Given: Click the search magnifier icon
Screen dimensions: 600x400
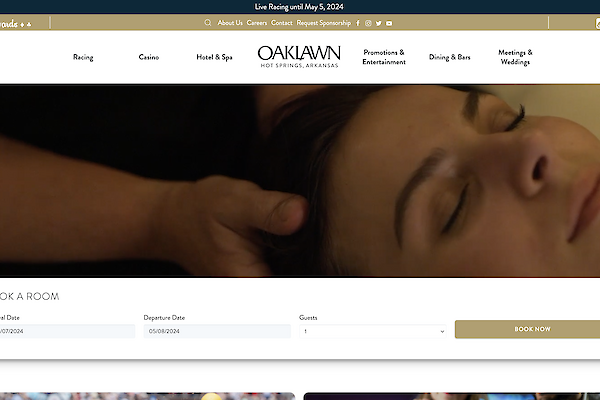Looking at the screenshot, I should (x=208, y=23).
